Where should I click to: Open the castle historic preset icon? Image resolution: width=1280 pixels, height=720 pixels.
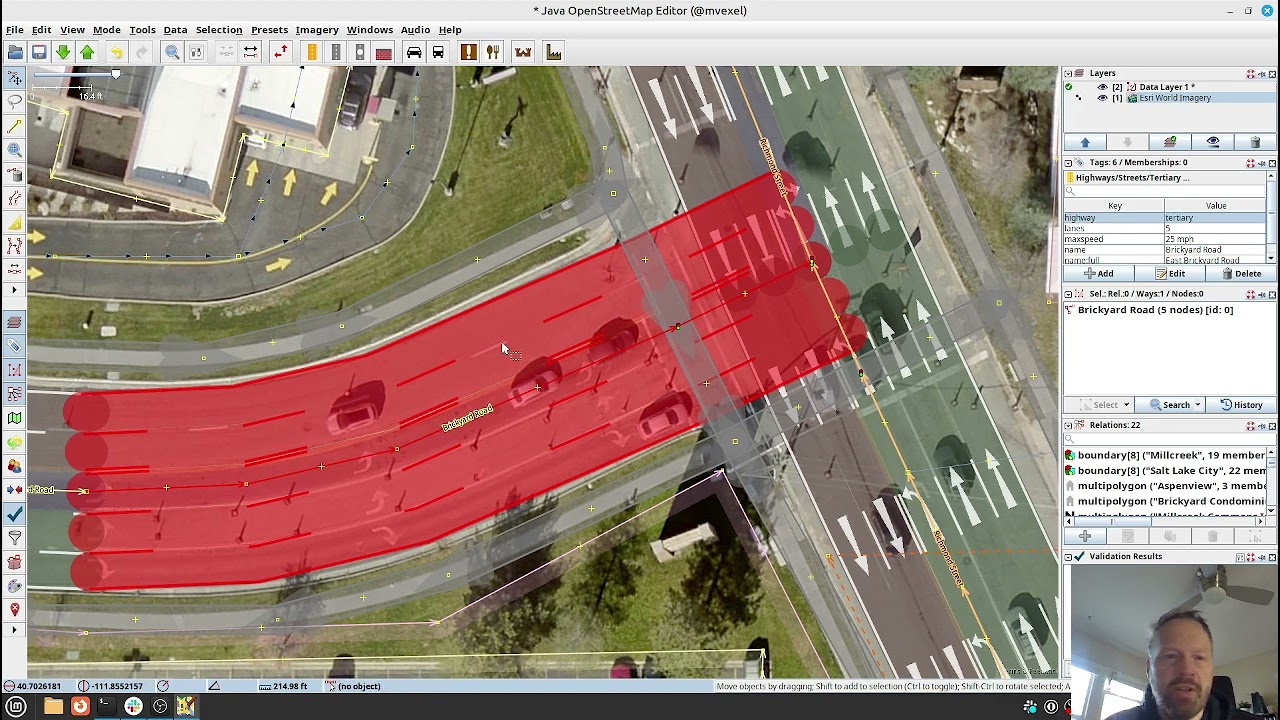click(x=523, y=52)
